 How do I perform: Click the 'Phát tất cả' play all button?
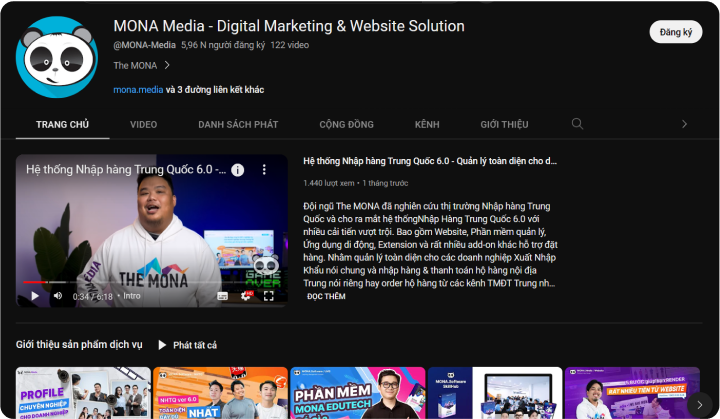187,345
